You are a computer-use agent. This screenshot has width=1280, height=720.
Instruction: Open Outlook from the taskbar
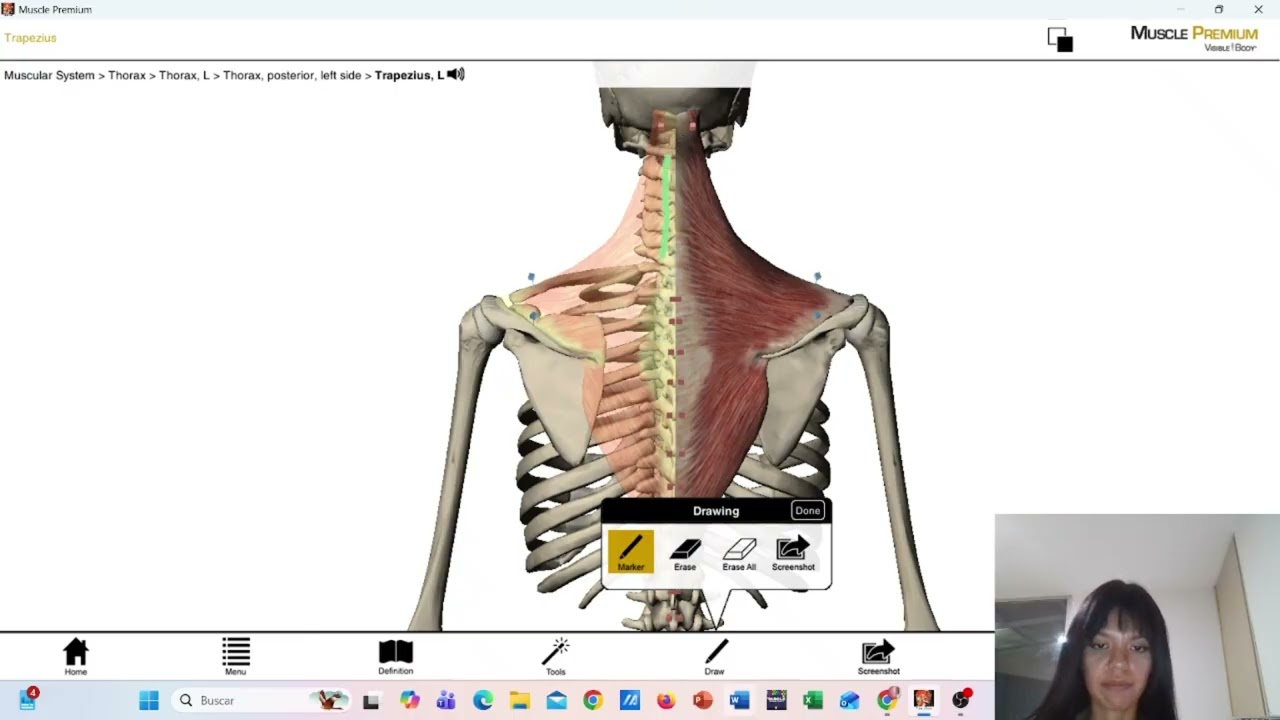849,701
